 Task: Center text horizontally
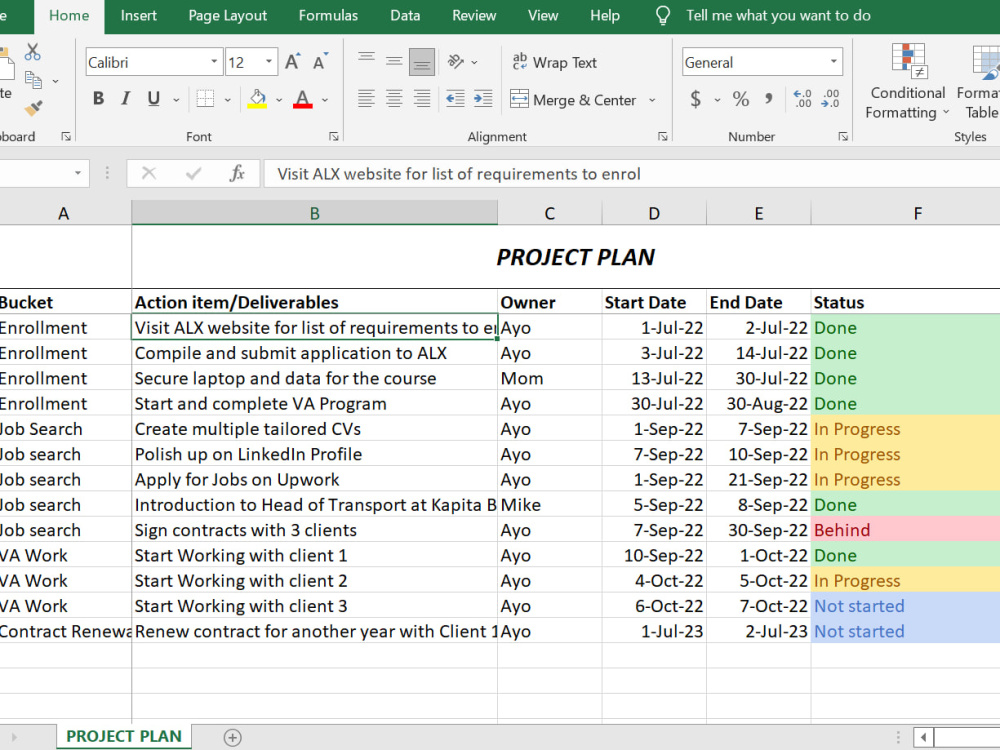pyautogui.click(x=394, y=99)
